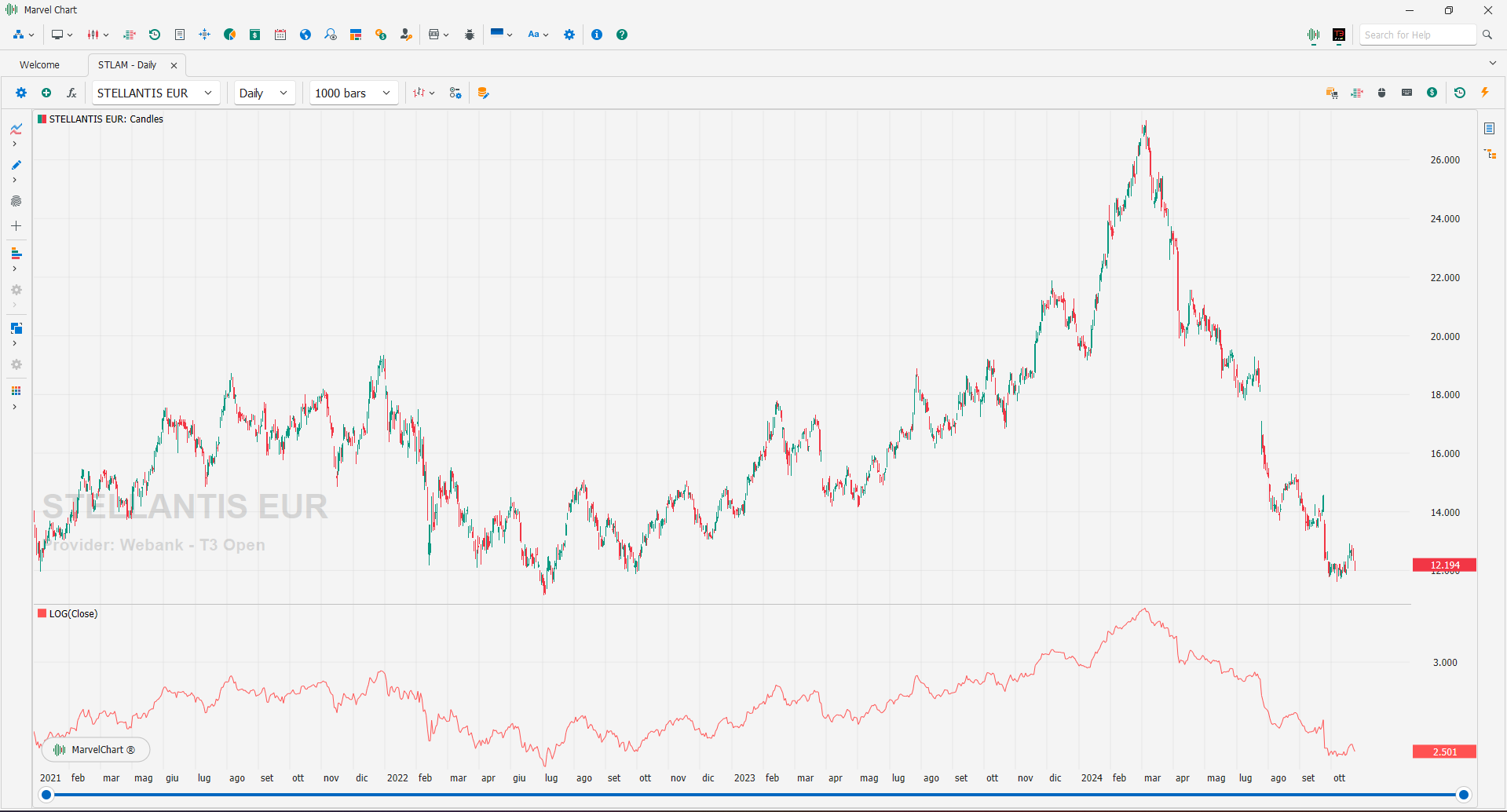Click the orange database edit icon
Screen dimensions: 1507x812
tap(484, 93)
